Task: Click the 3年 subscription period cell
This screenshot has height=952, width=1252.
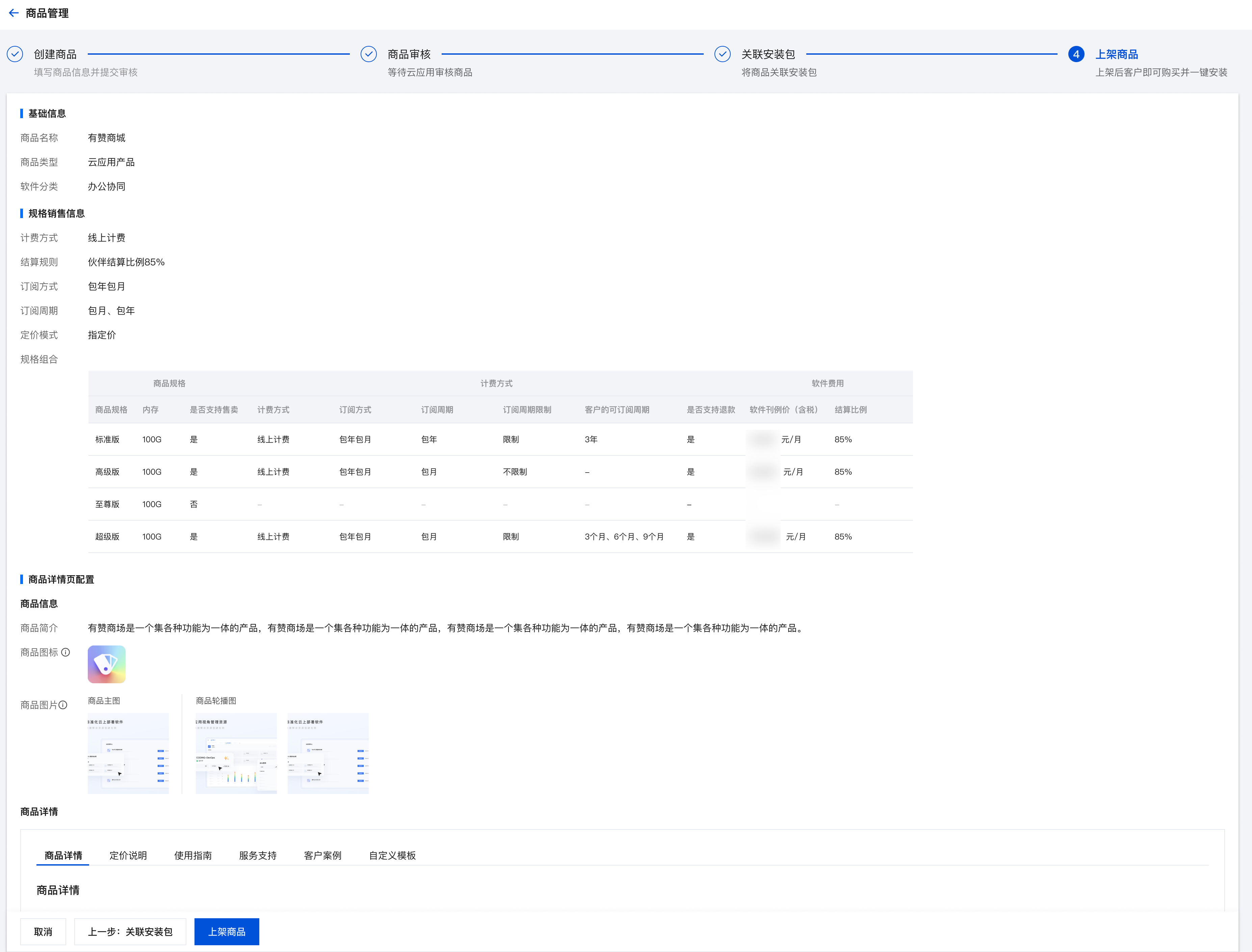Action: 591,439
